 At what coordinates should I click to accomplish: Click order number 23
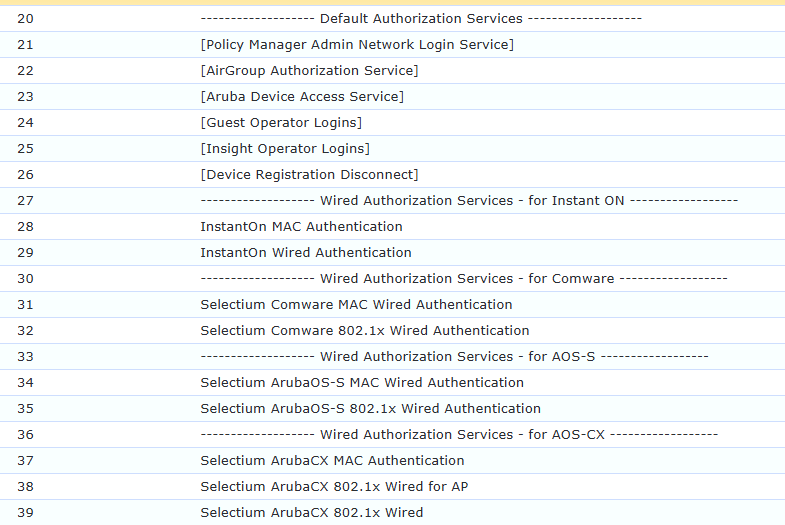point(25,97)
